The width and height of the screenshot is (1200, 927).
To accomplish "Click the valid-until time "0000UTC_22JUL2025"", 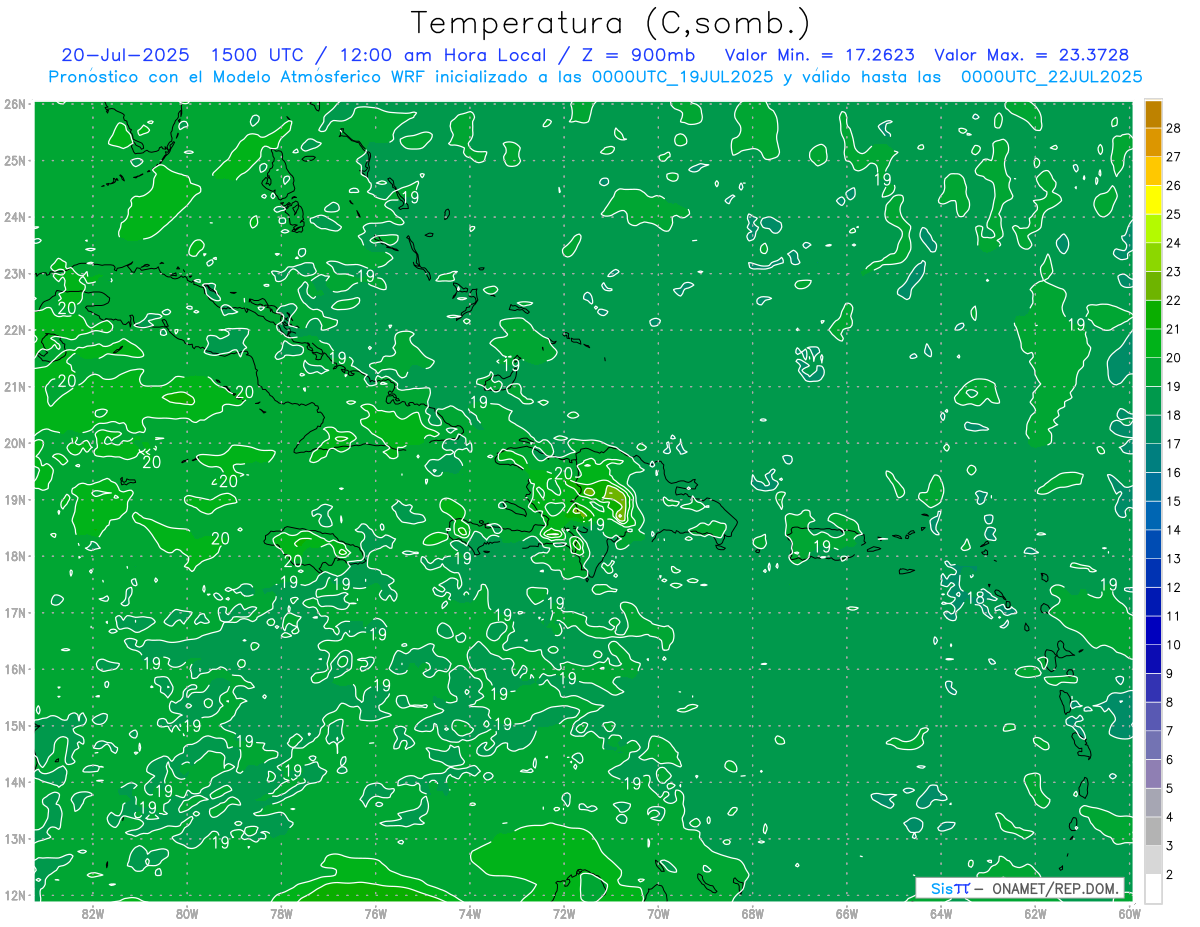I will pos(1051,77).
